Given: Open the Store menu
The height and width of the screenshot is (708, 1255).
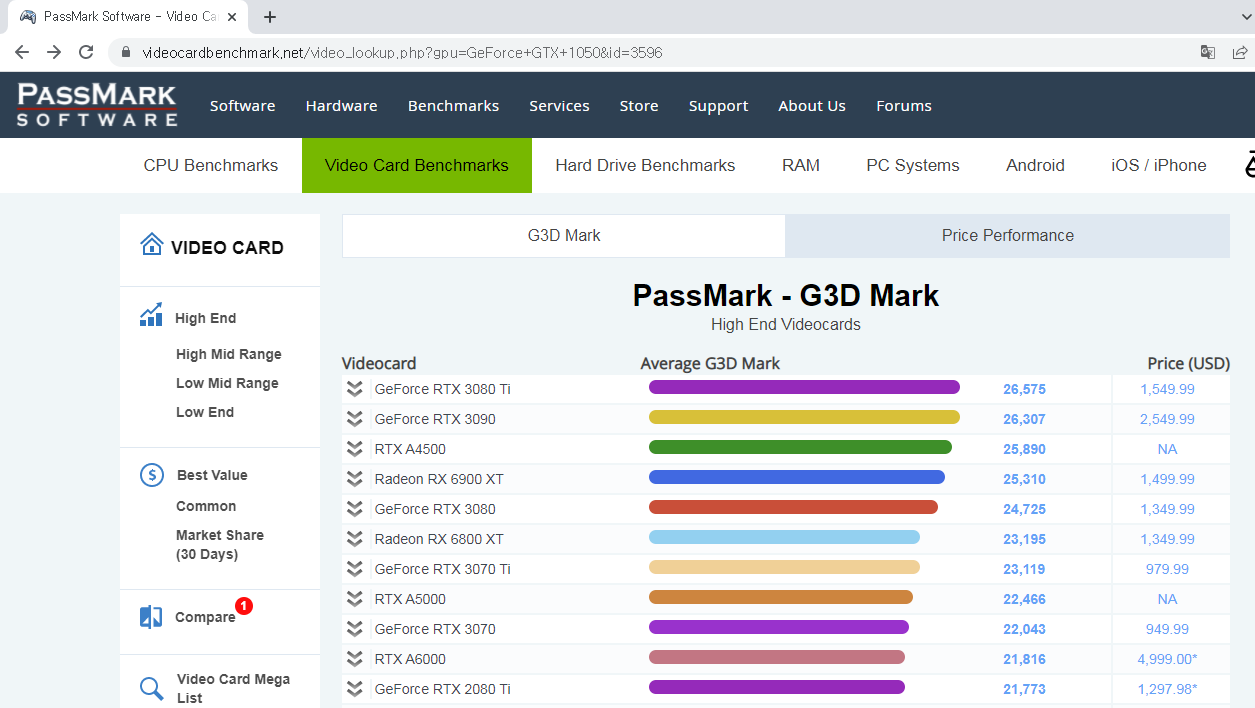Looking at the screenshot, I should pos(639,106).
